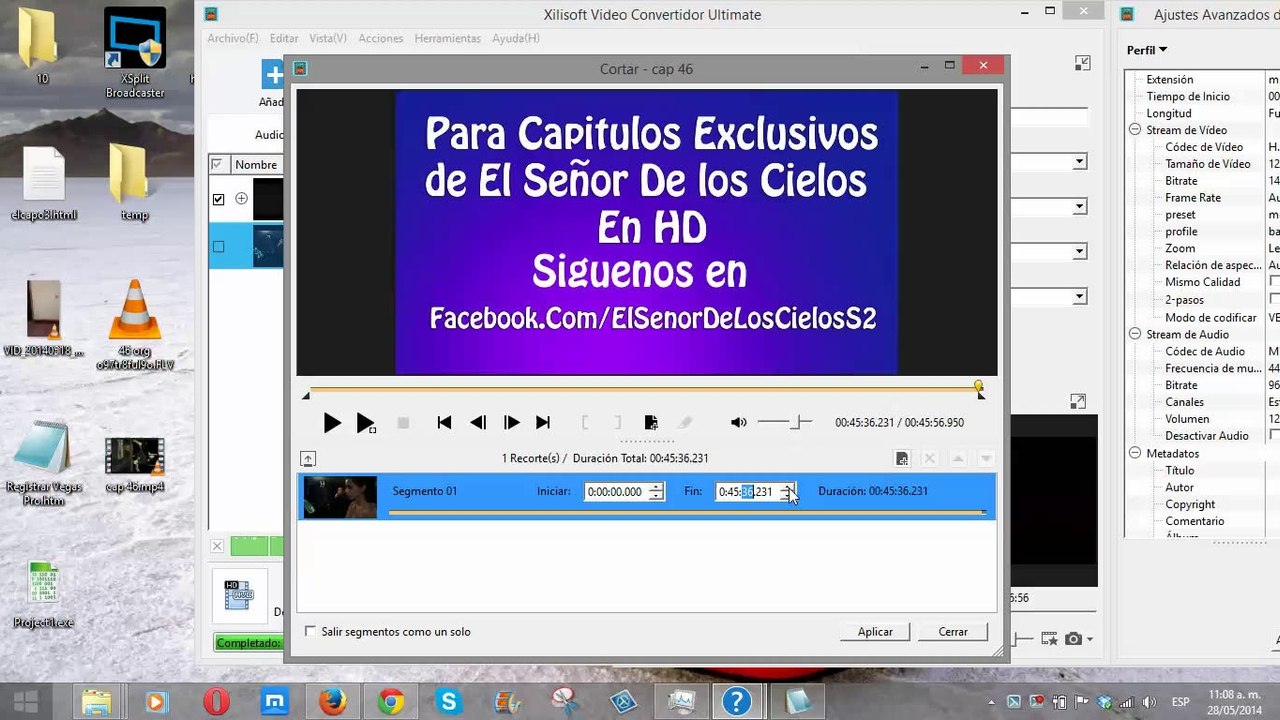The height and width of the screenshot is (720, 1280).
Task: Toggle the Desactivar Audio checkbox
Action: [1275, 435]
